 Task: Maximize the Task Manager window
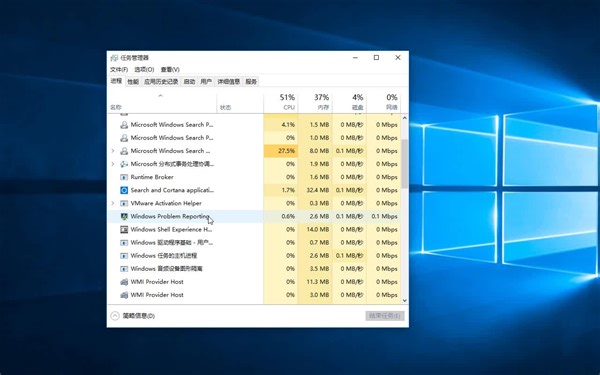[376, 58]
